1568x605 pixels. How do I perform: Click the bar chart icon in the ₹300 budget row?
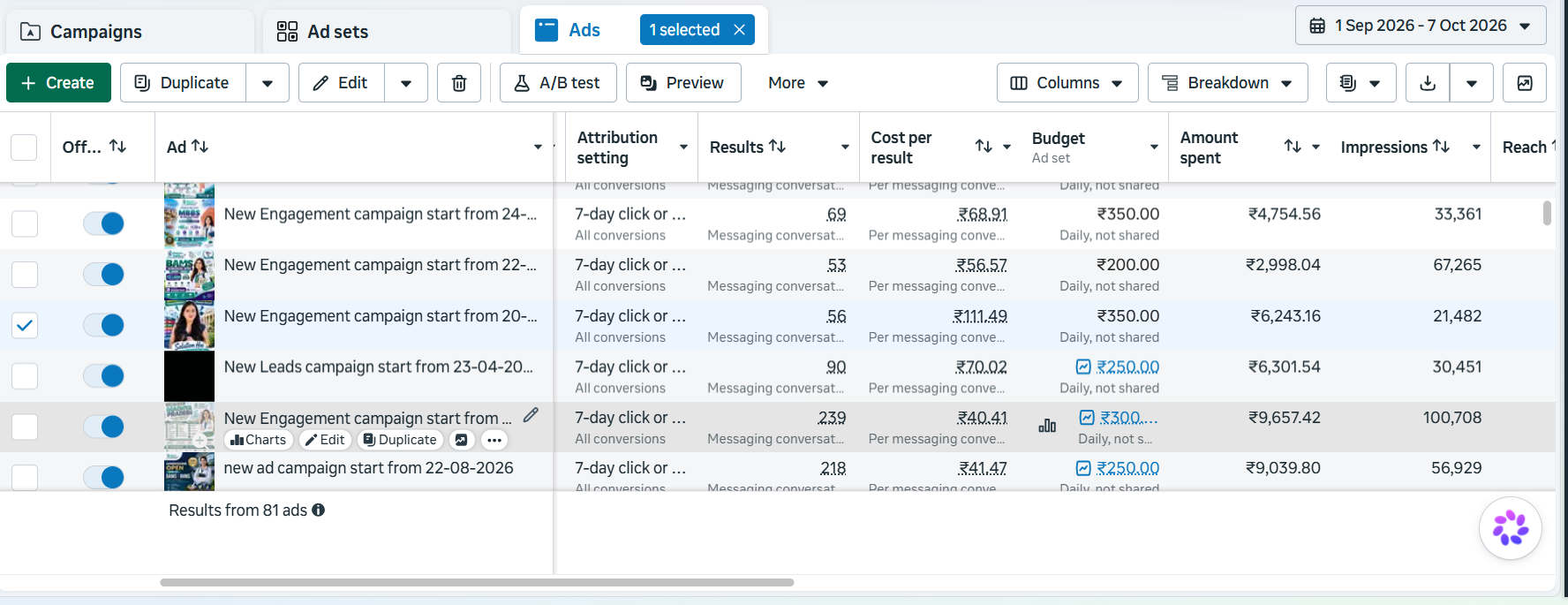tap(1047, 427)
